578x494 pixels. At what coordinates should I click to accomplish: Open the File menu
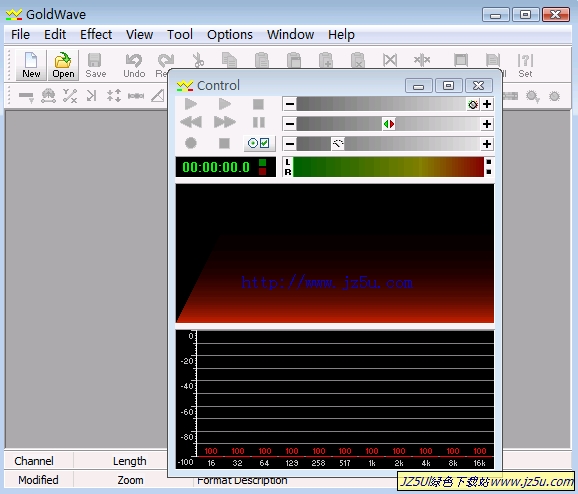click(x=20, y=35)
